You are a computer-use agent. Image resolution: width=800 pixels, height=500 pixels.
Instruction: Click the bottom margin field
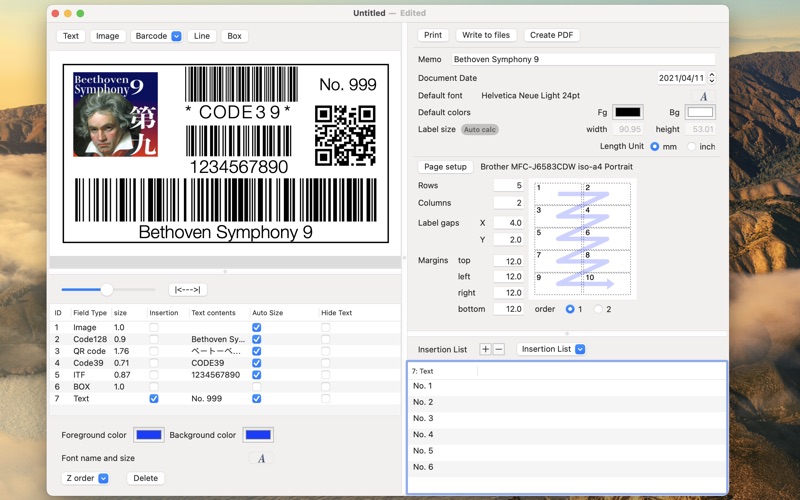pyautogui.click(x=509, y=309)
